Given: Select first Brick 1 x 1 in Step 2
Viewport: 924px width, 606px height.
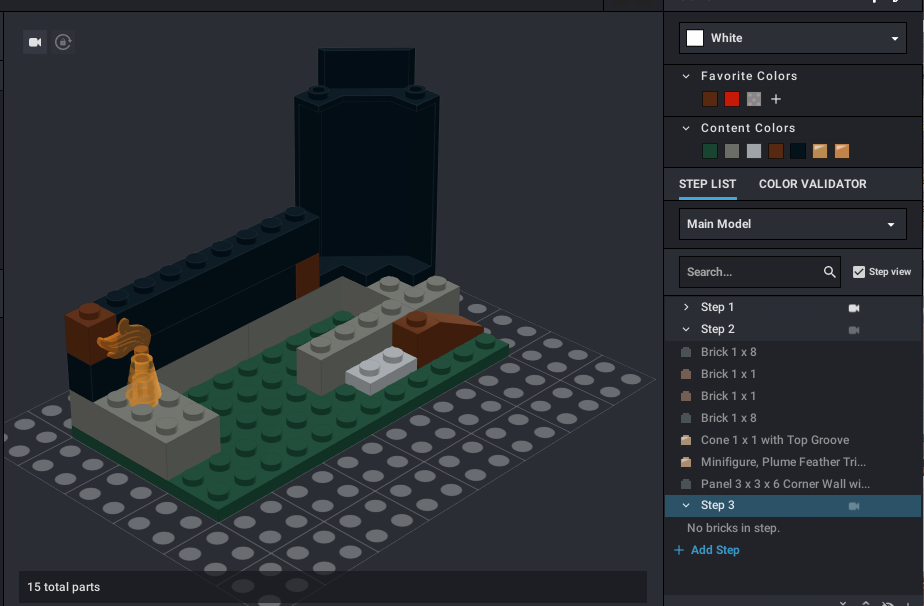Looking at the screenshot, I should [793, 374].
